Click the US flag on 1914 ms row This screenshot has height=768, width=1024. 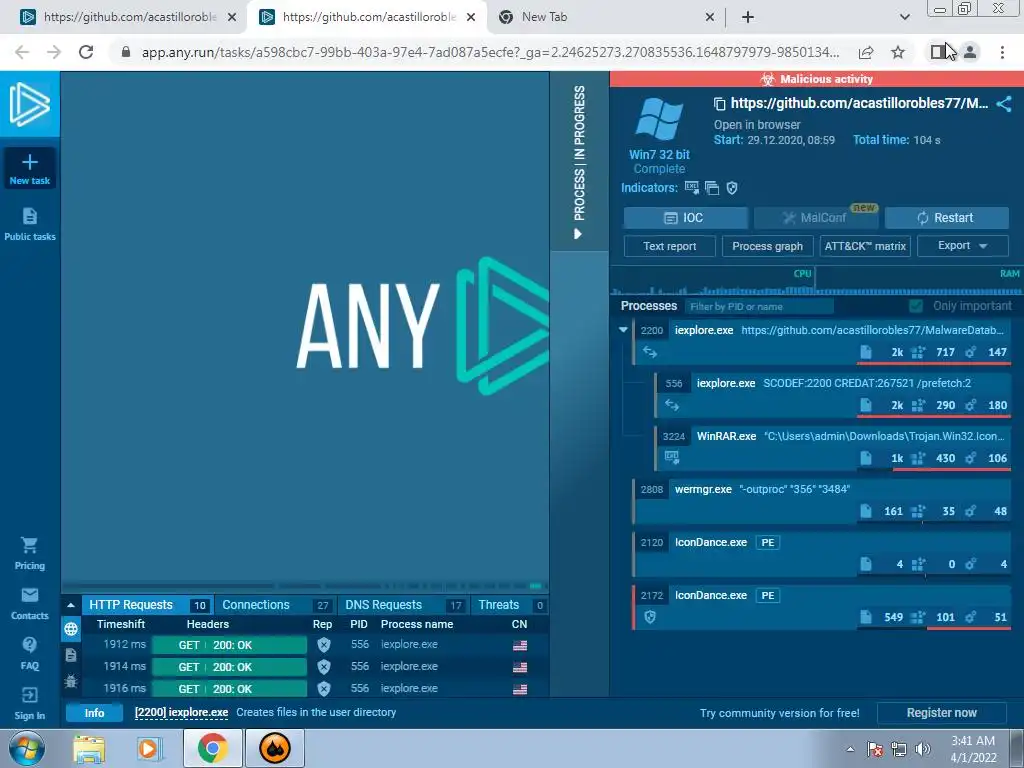pyautogui.click(x=520, y=667)
